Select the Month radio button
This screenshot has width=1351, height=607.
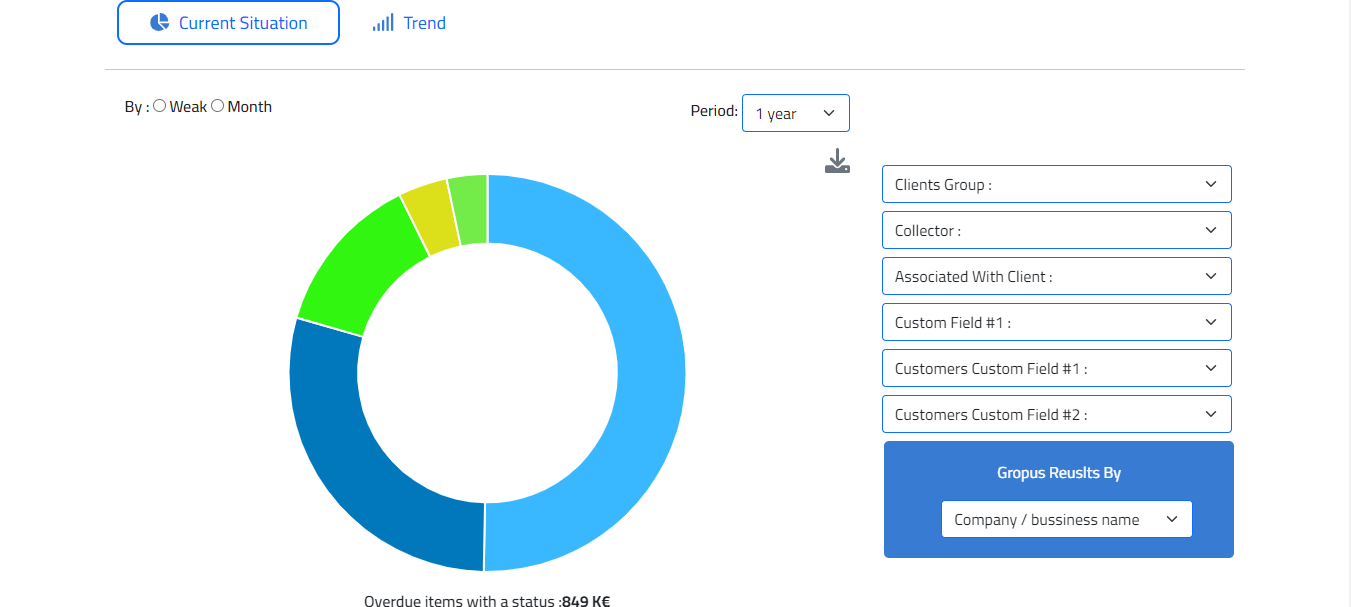click(x=218, y=106)
